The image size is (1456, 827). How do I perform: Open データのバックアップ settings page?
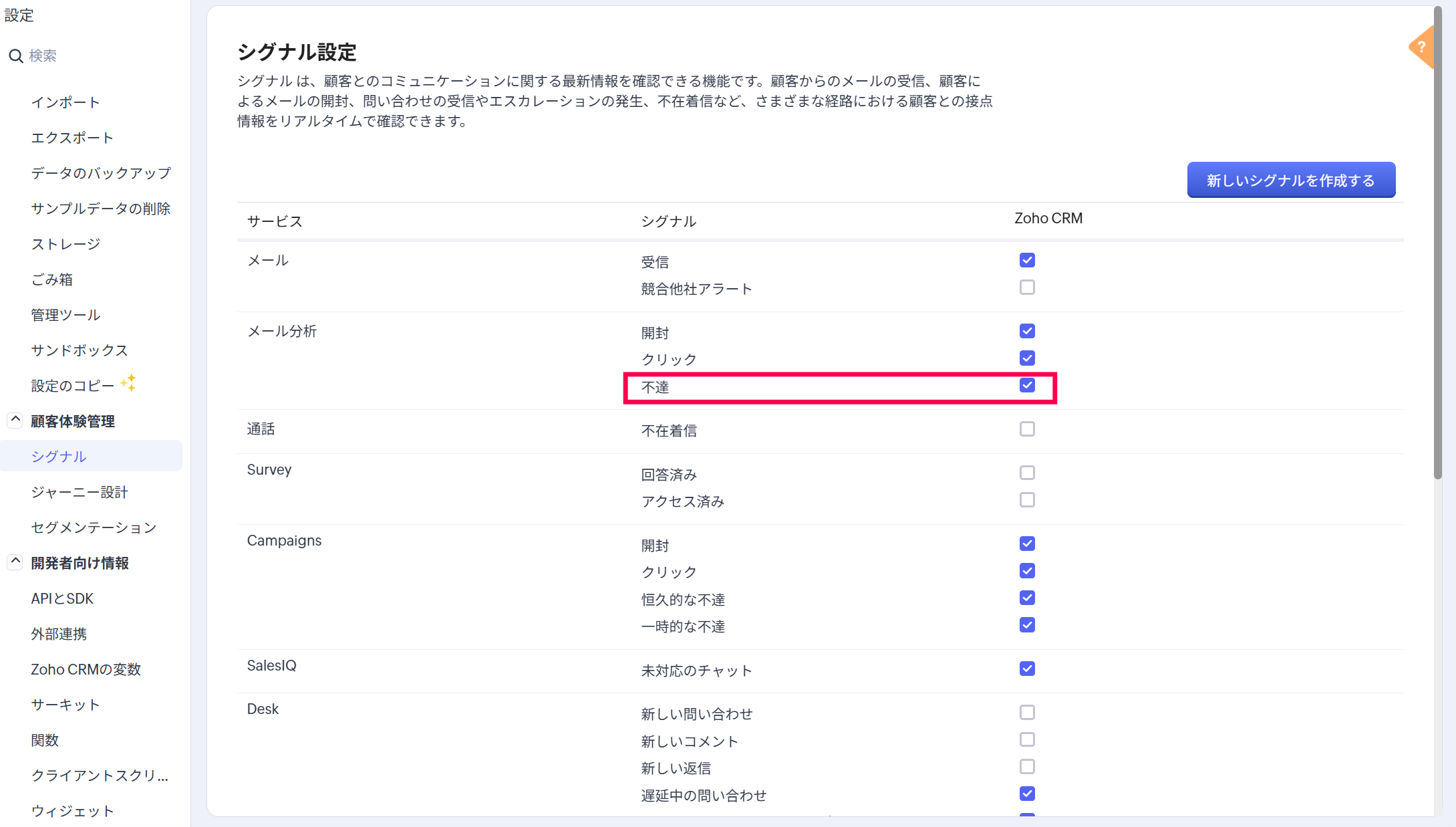click(101, 174)
